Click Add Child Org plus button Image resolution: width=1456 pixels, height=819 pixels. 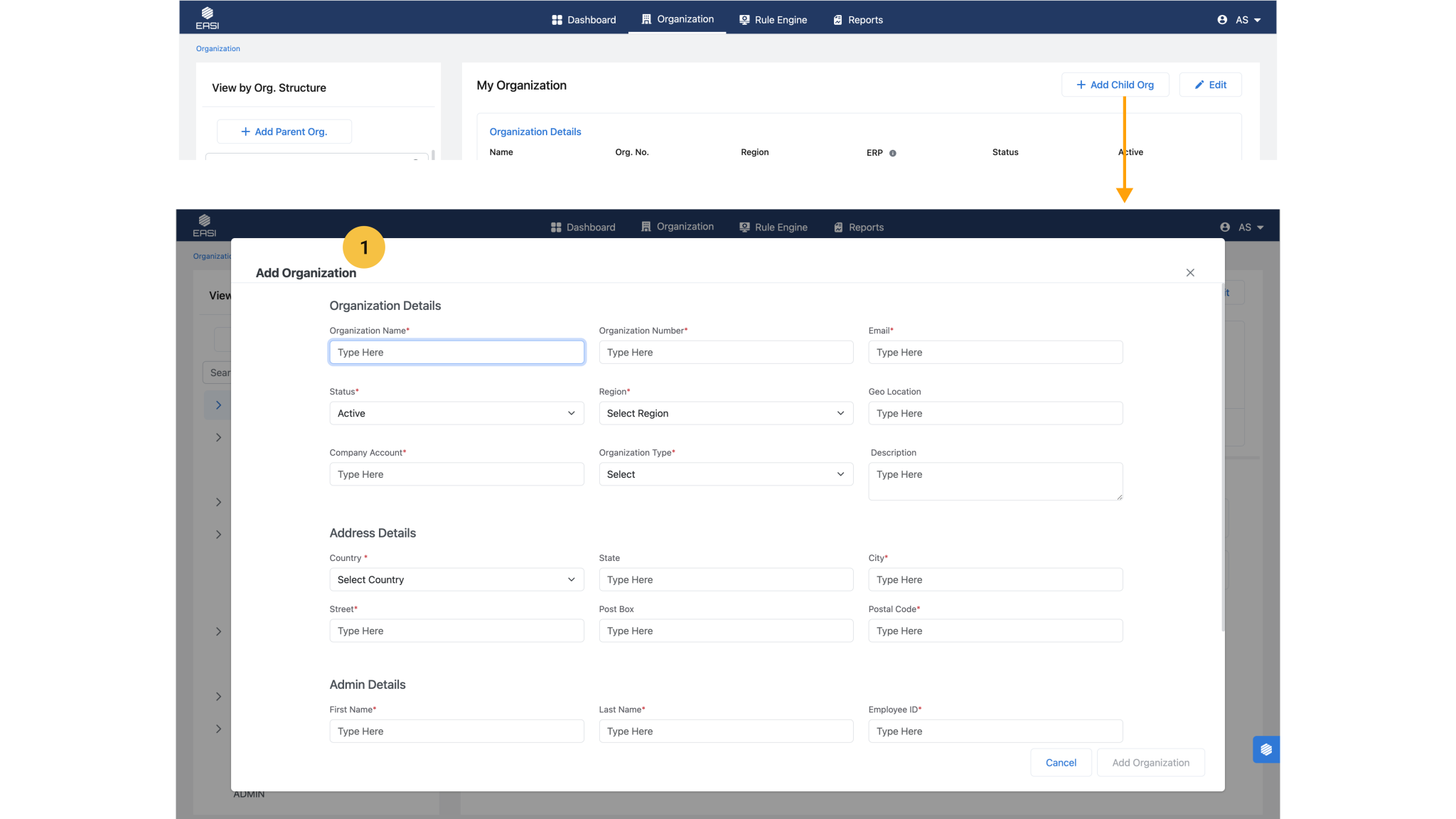[x=1115, y=85]
